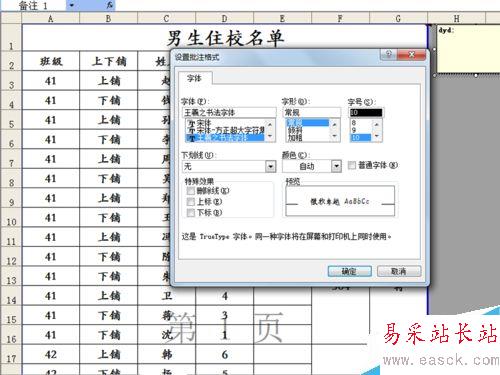Click the font list scroll-up arrow

coord(270,124)
